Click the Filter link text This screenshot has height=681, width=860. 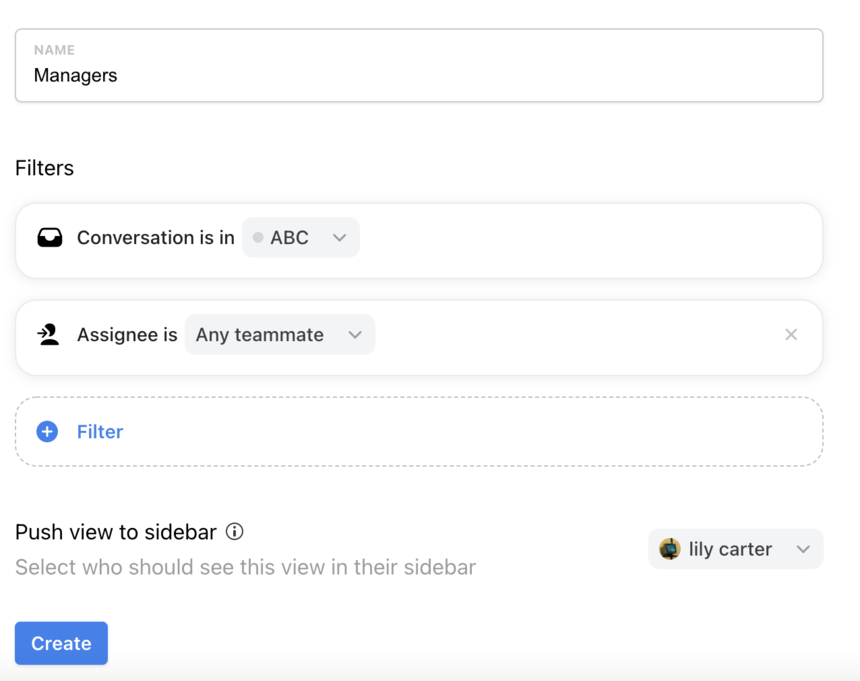coord(100,432)
